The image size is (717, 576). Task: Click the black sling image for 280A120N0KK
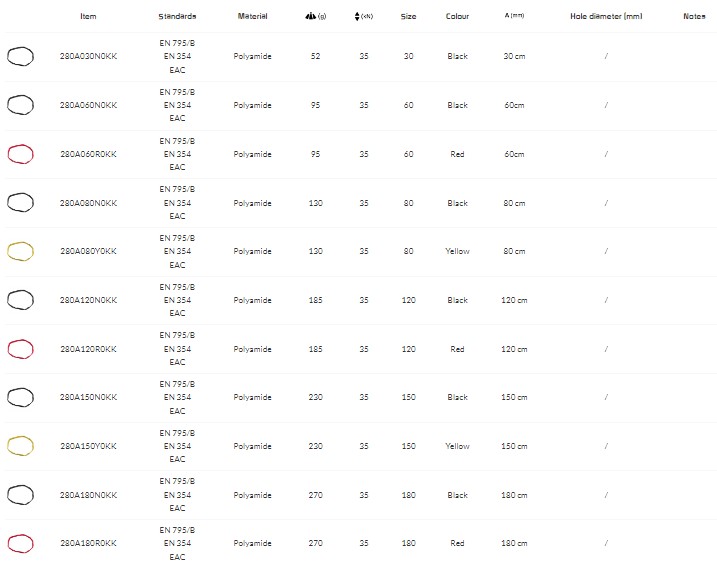[x=20, y=300]
